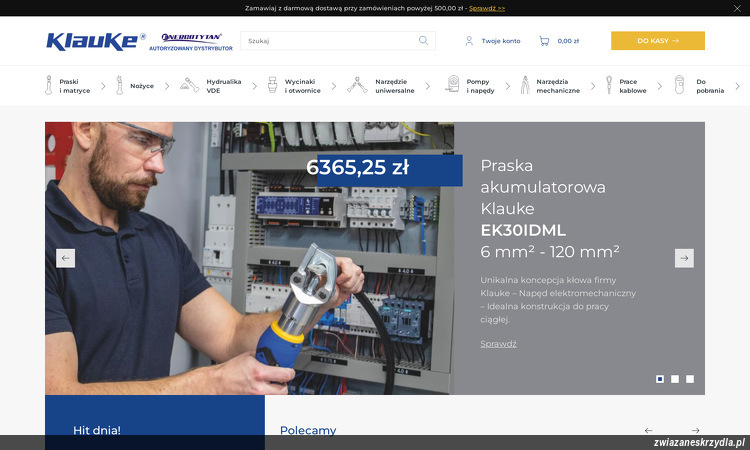Dismiss the free delivery banner
This screenshot has width=750, height=450.
click(737, 8)
